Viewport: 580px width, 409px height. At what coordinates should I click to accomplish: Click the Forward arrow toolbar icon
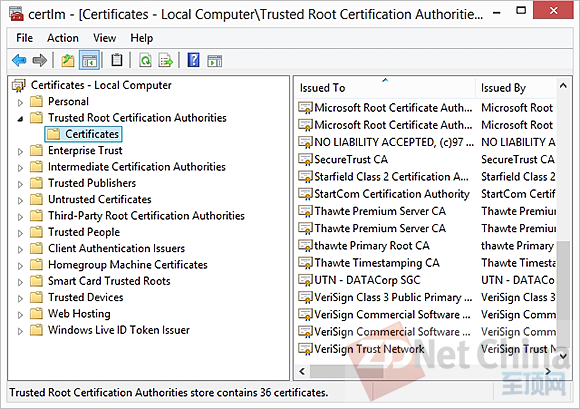[40, 60]
